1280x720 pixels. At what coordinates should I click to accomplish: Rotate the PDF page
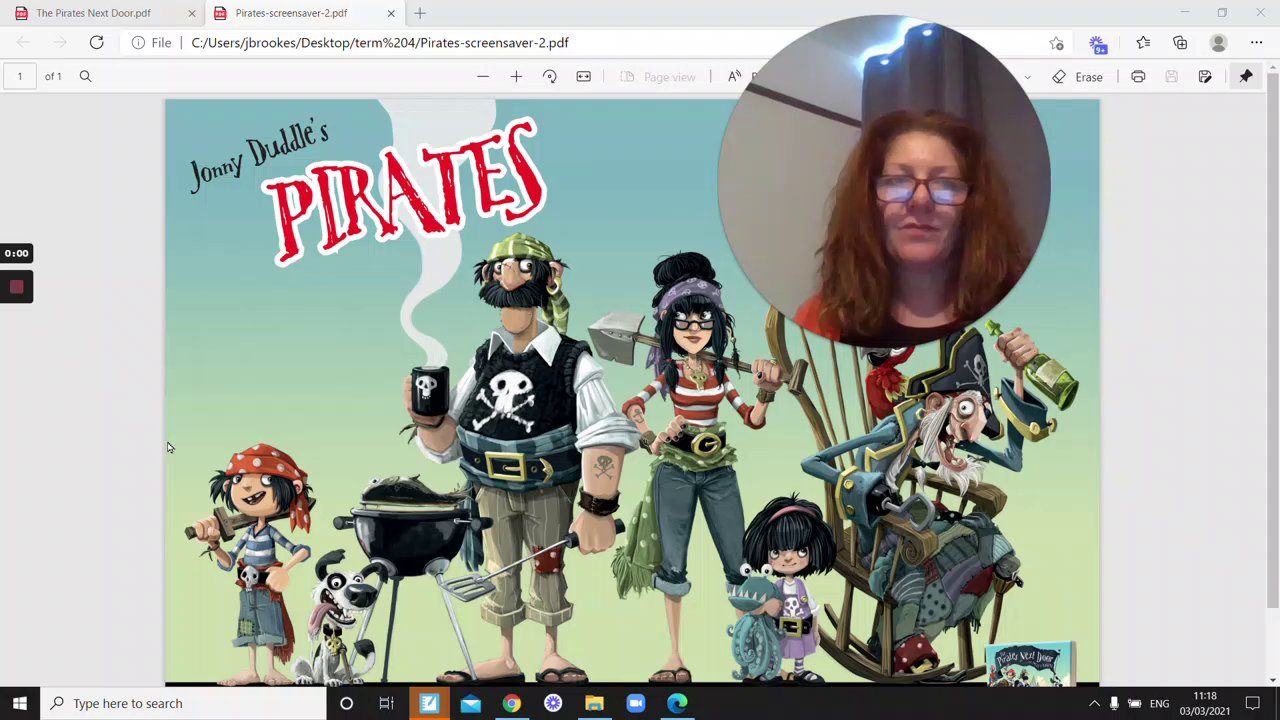[549, 76]
